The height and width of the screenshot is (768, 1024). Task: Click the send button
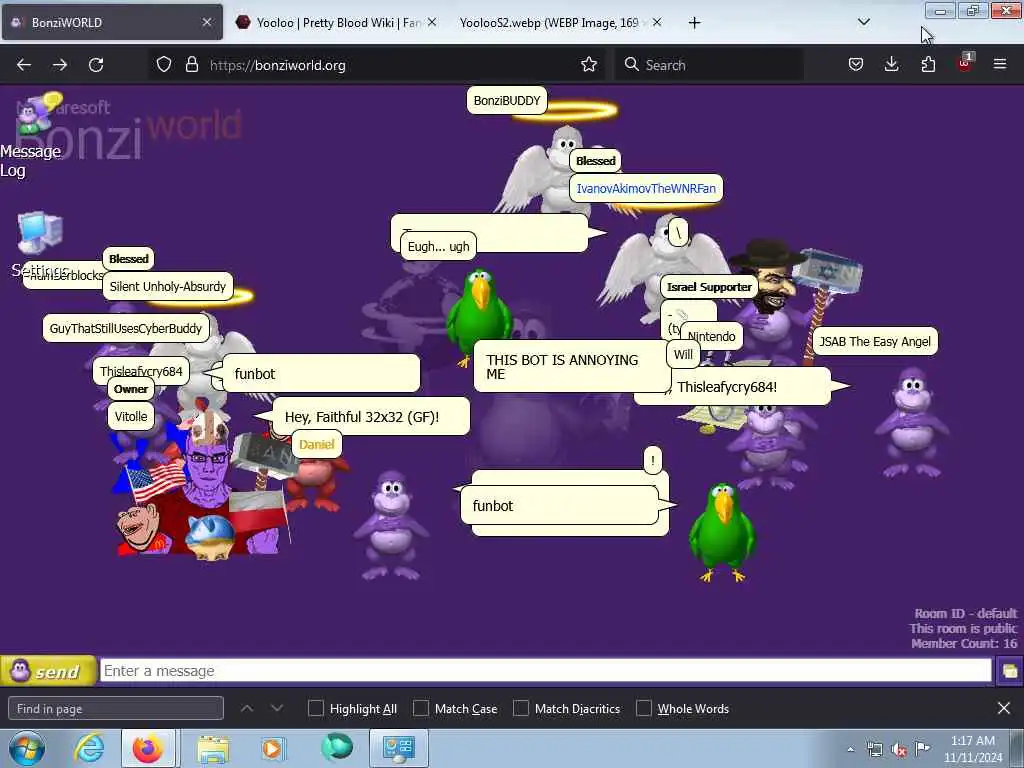coord(48,671)
